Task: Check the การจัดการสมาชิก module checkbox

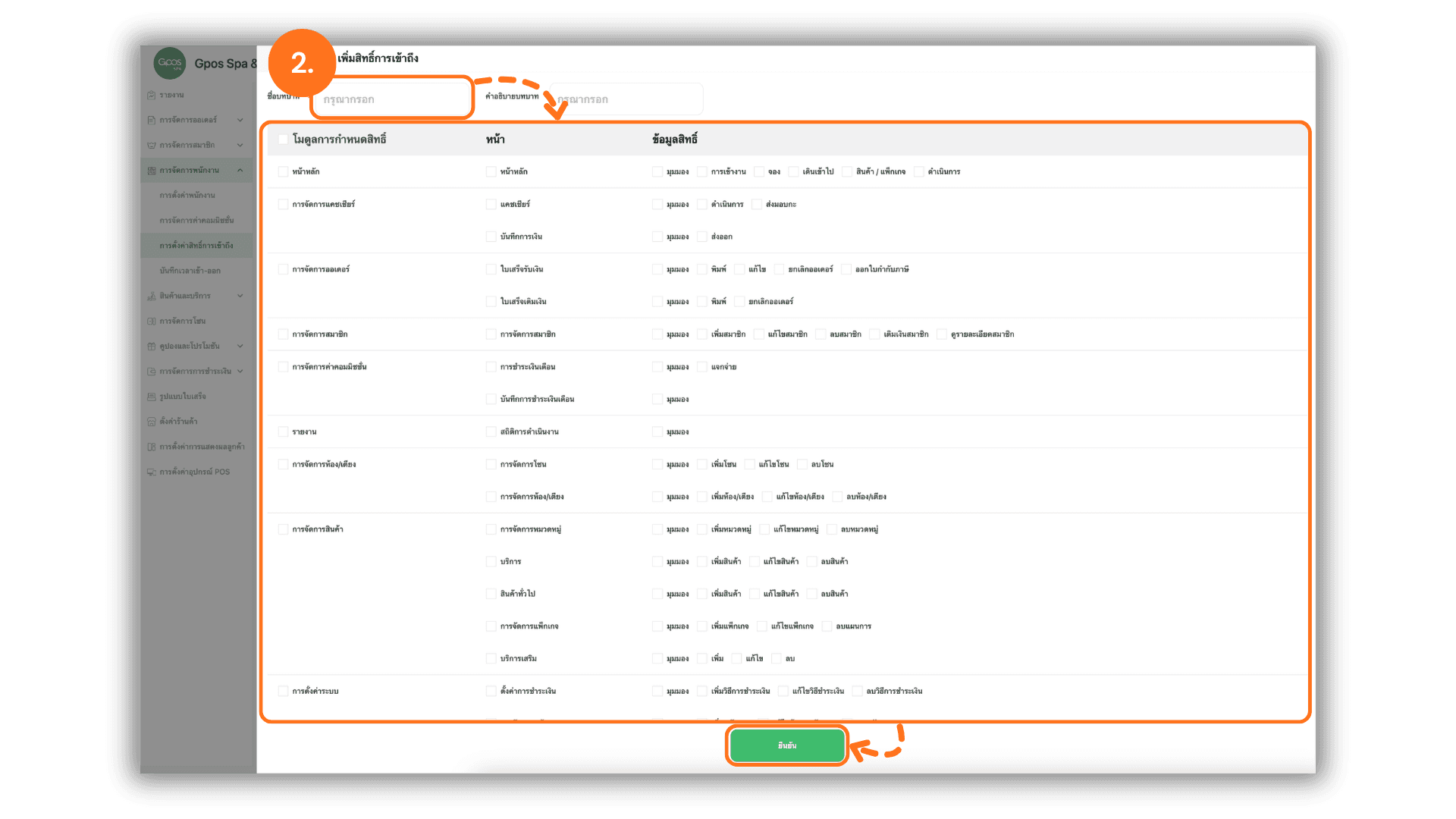Action: click(283, 334)
